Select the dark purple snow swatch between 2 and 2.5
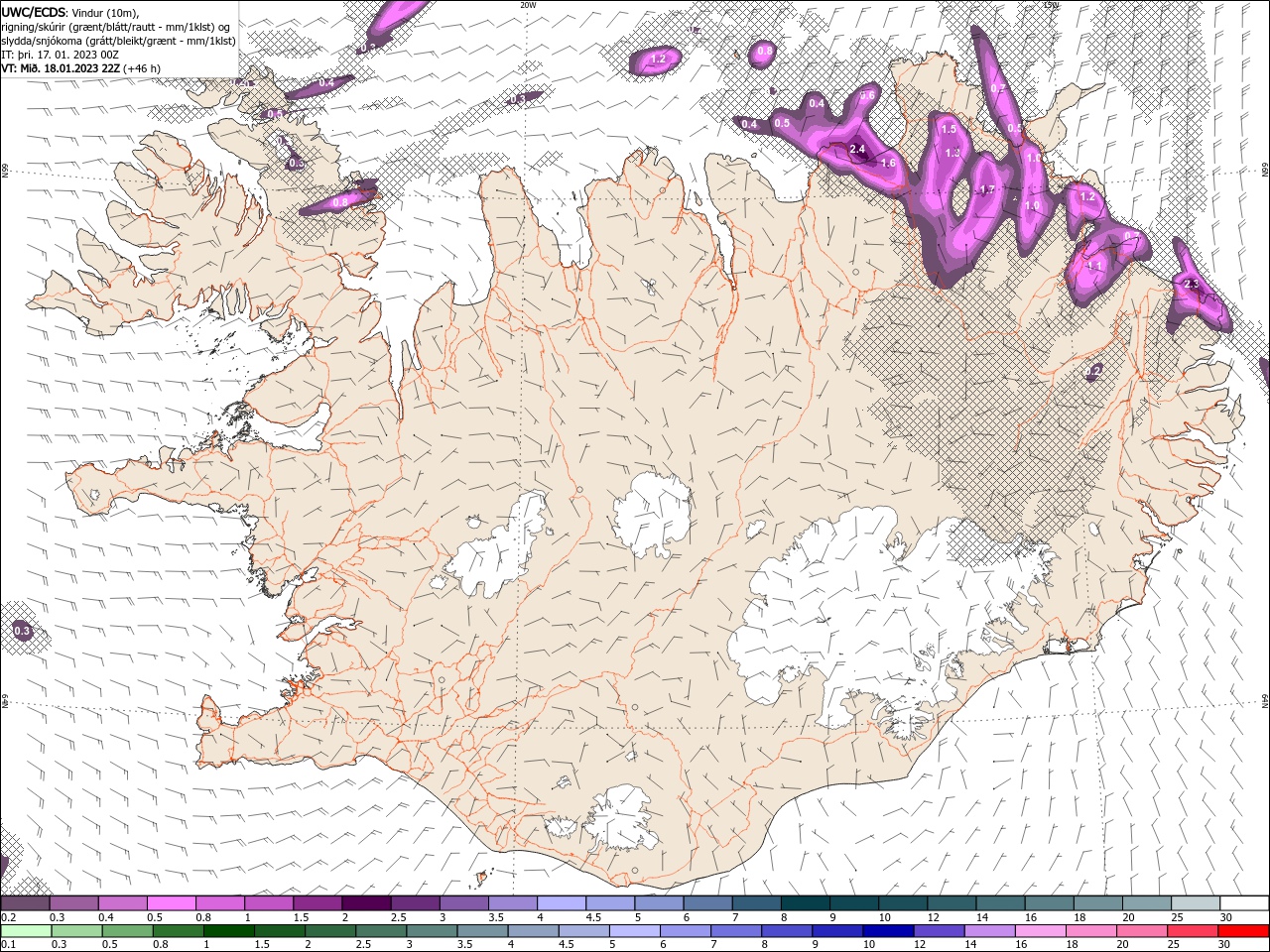Viewport: 1270px width, 952px height. tap(366, 903)
